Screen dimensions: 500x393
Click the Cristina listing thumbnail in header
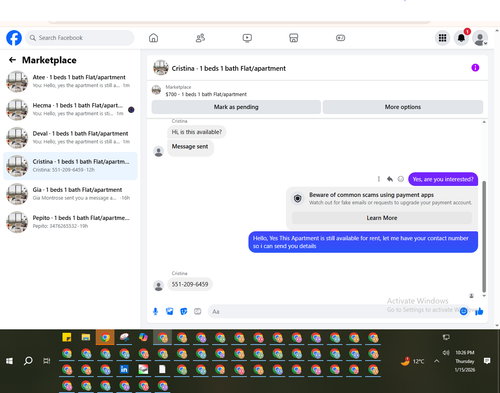coord(161,68)
